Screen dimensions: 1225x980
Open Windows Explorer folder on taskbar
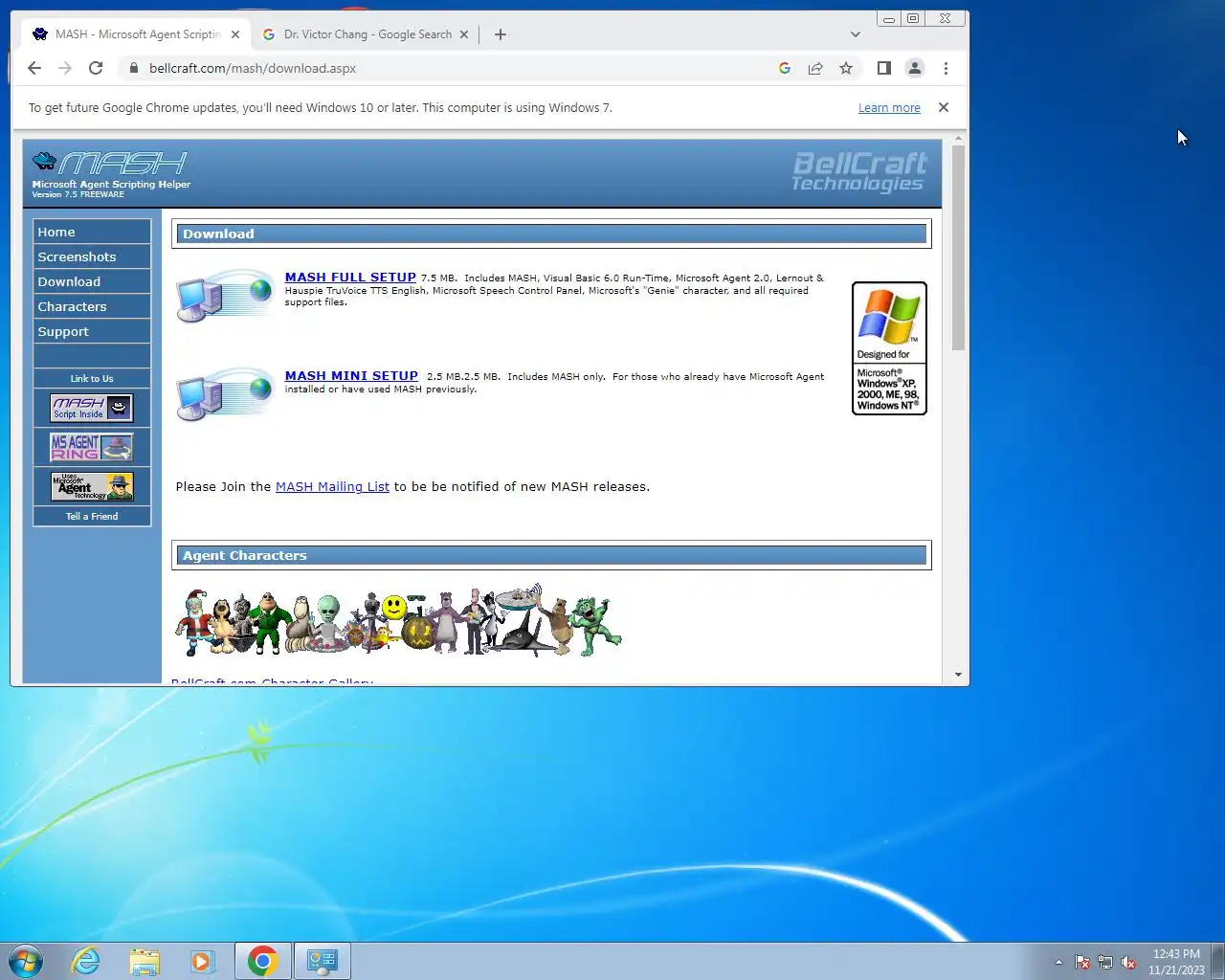point(145,961)
